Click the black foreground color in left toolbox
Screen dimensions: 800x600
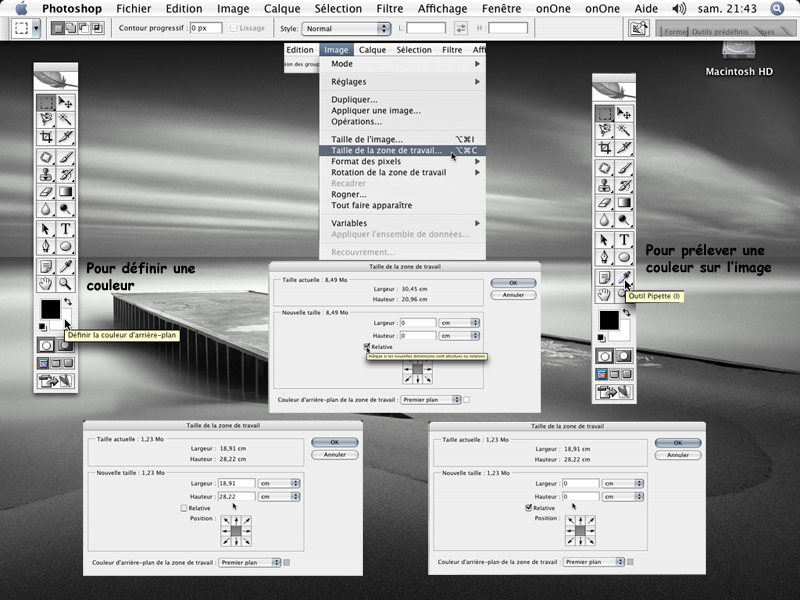pyautogui.click(x=50, y=309)
